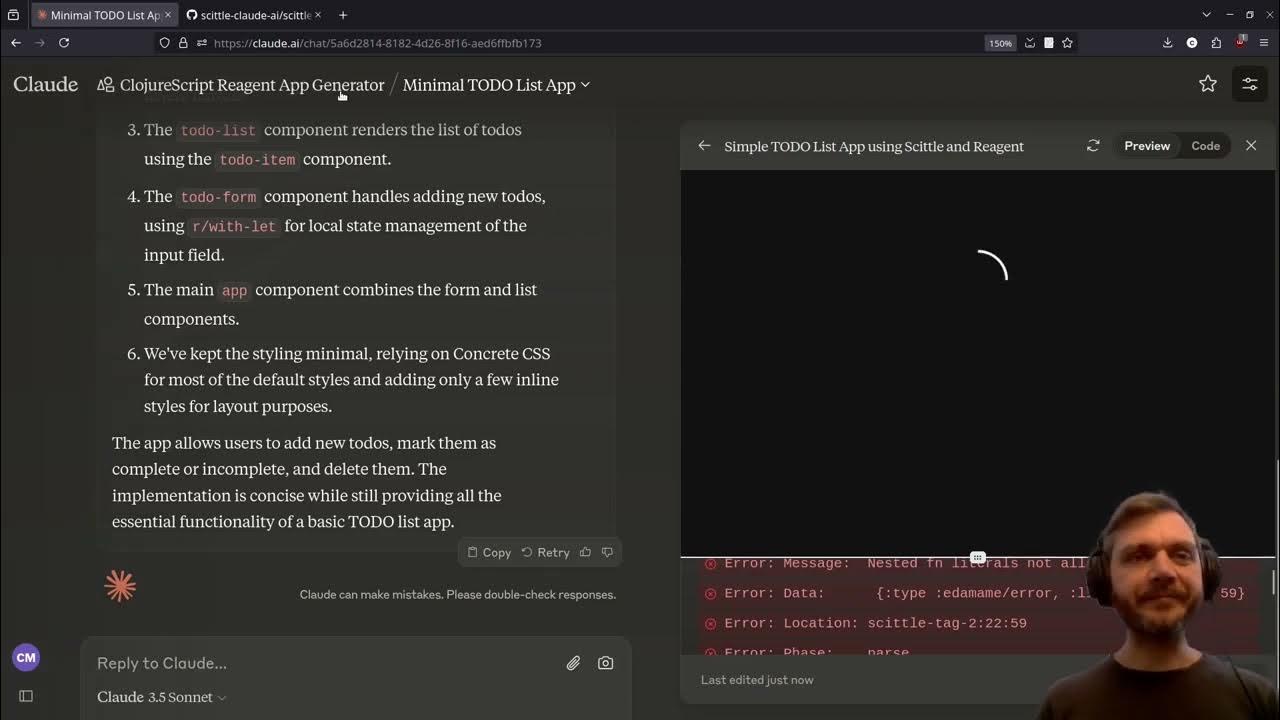1280x720 pixels.
Task: Switch artifact to Preview view
Action: coord(1147,146)
